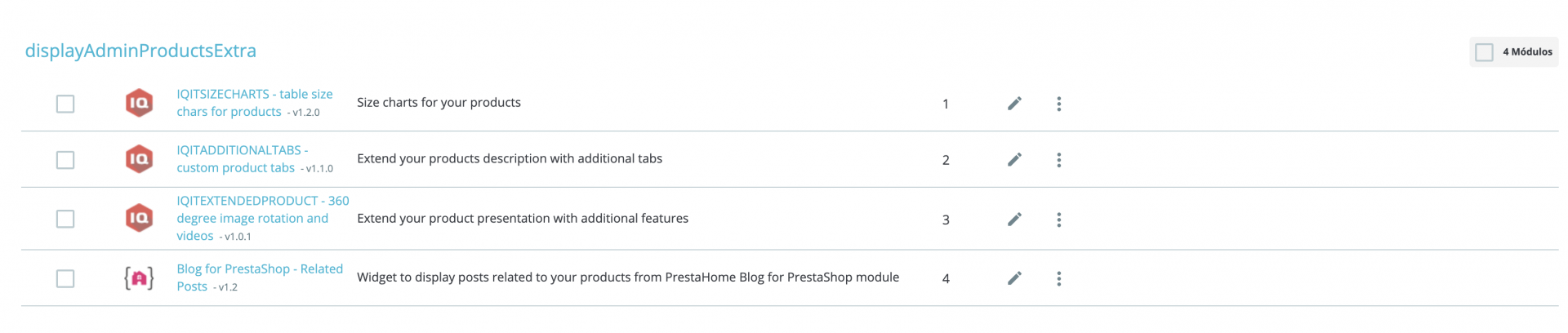Click the IQITADDITIONALTABS module IQ logo icon
The height and width of the screenshot is (333, 1568).
139,159
